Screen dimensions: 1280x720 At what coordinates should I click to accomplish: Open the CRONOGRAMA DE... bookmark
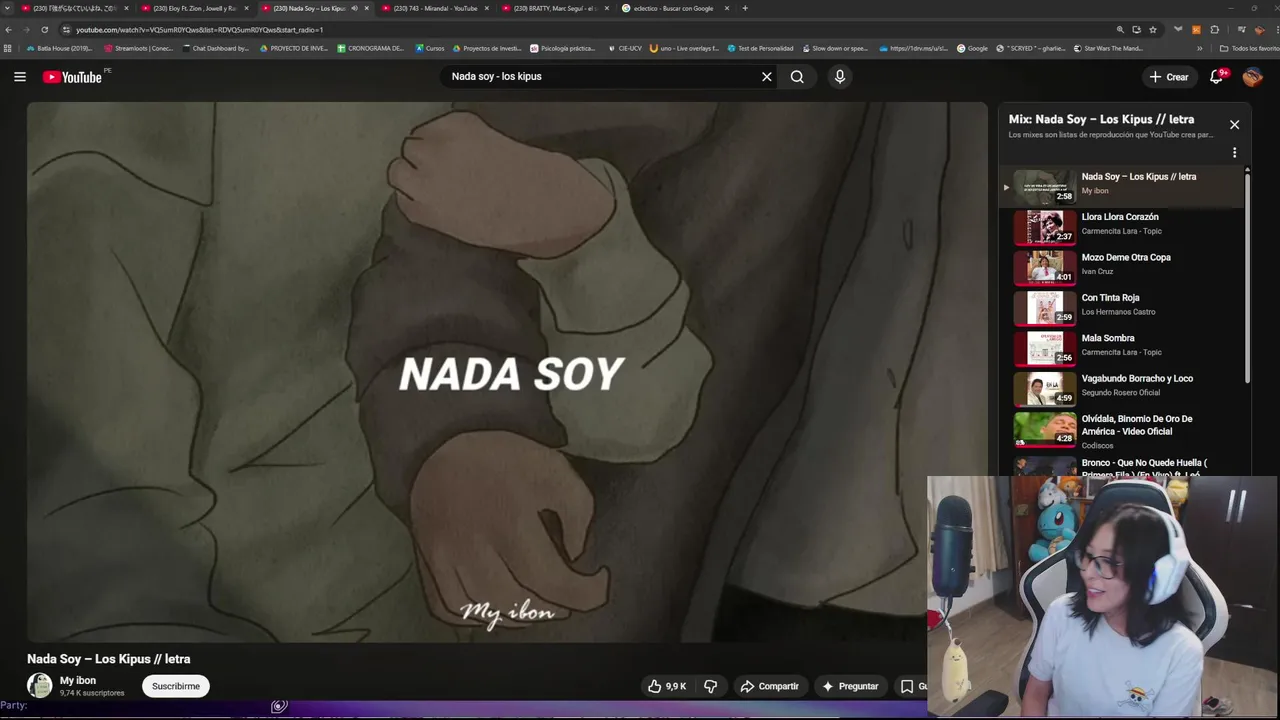click(x=370, y=48)
